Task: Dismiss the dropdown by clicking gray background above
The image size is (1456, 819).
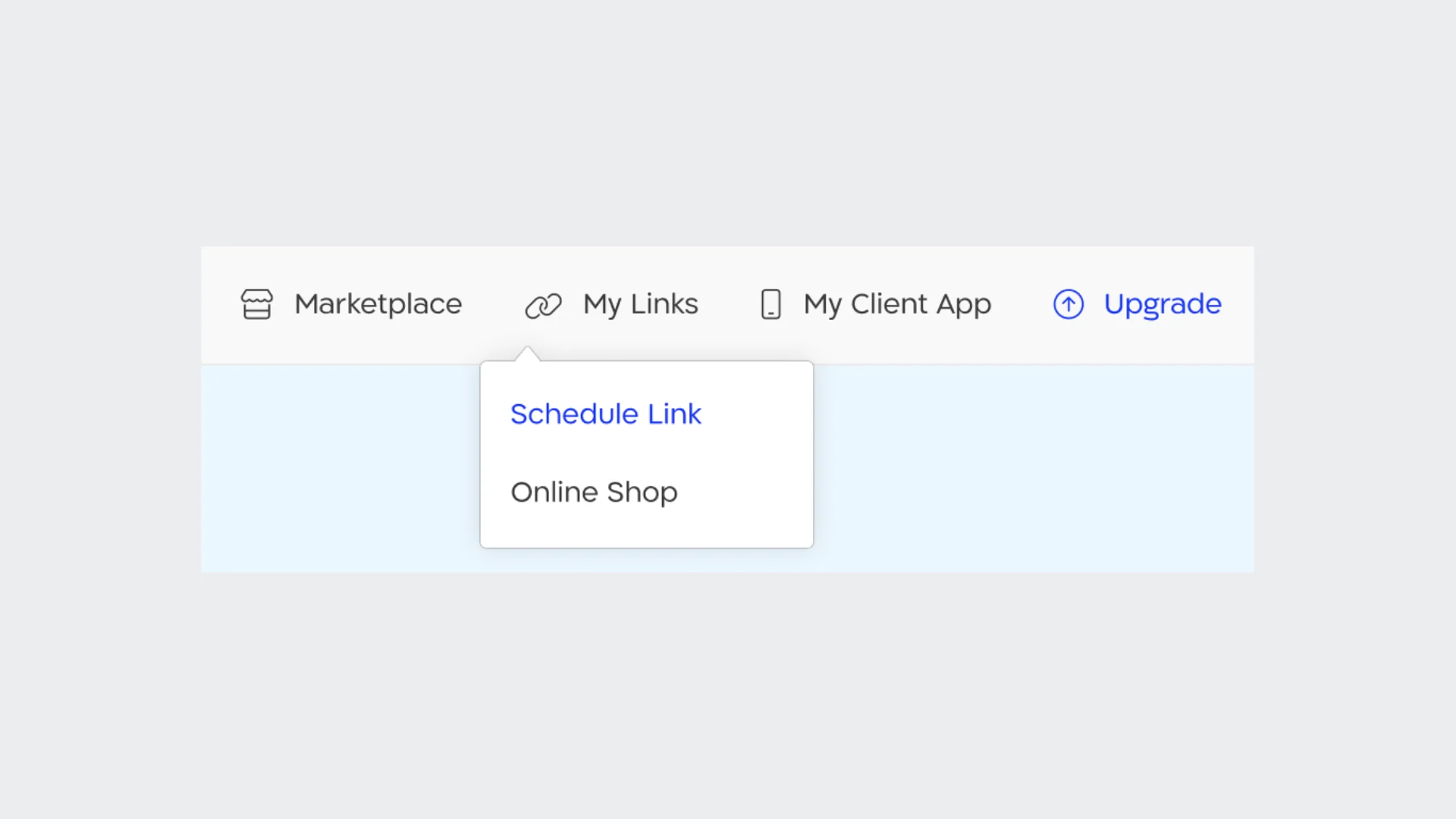Action: point(728,121)
